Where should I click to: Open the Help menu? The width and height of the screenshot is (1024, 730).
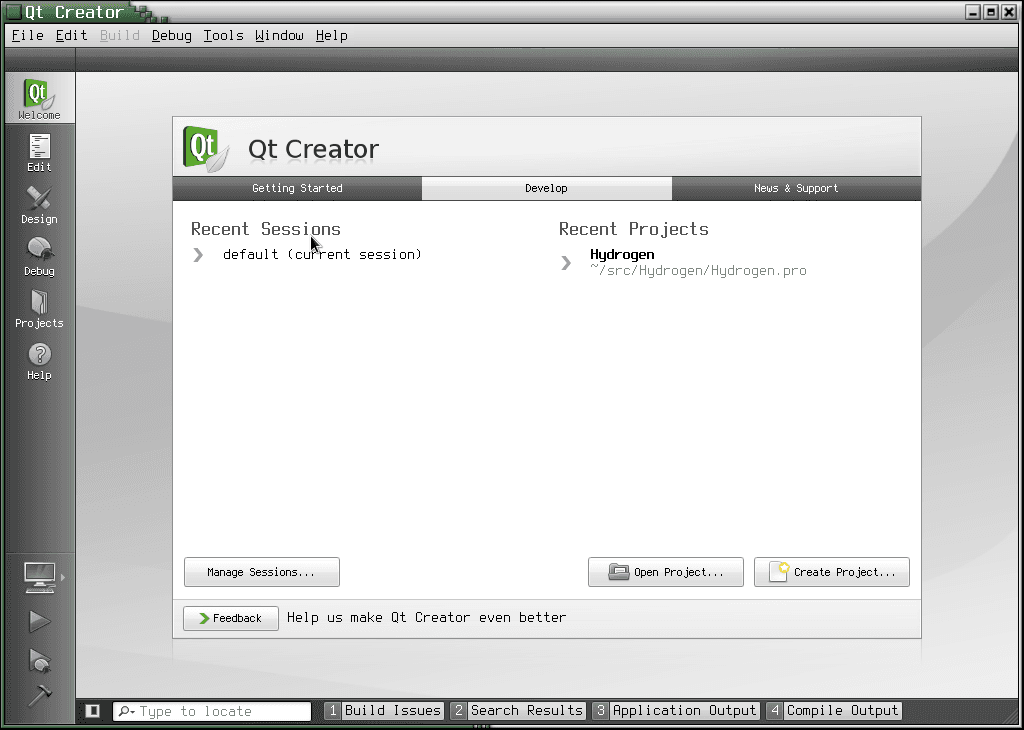(x=332, y=35)
